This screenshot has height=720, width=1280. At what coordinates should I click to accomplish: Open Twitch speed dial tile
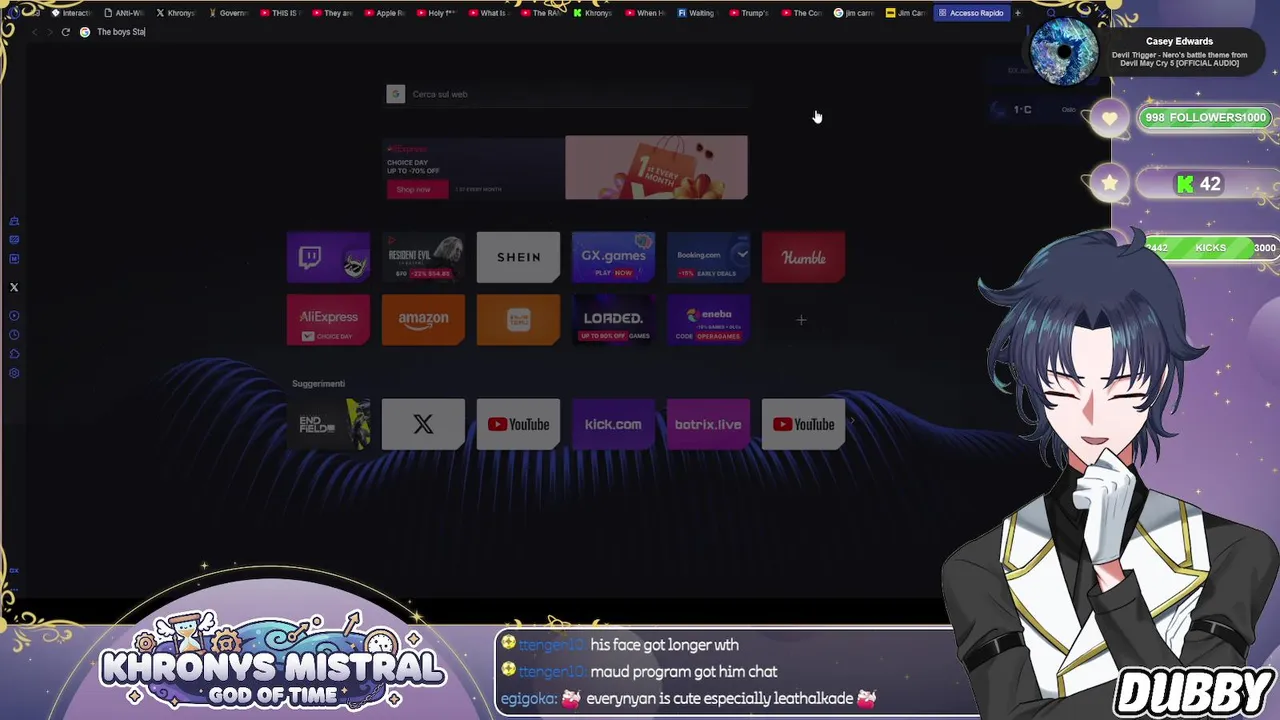pos(328,258)
